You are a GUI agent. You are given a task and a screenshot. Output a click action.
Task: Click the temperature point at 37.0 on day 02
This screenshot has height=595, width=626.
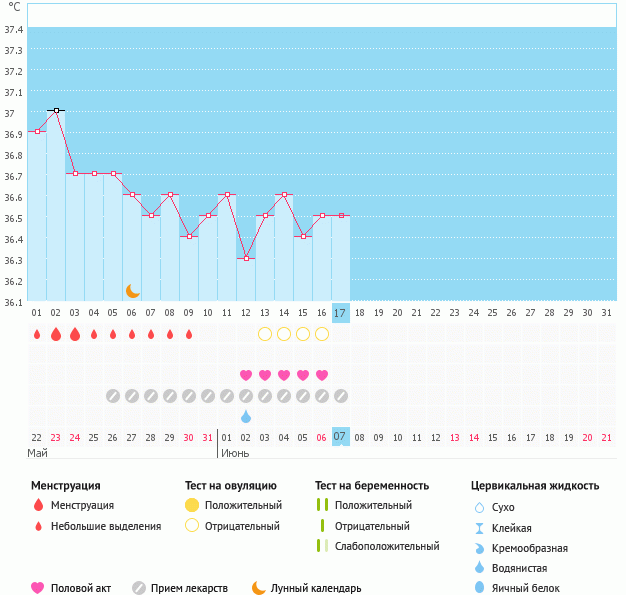pos(56,110)
